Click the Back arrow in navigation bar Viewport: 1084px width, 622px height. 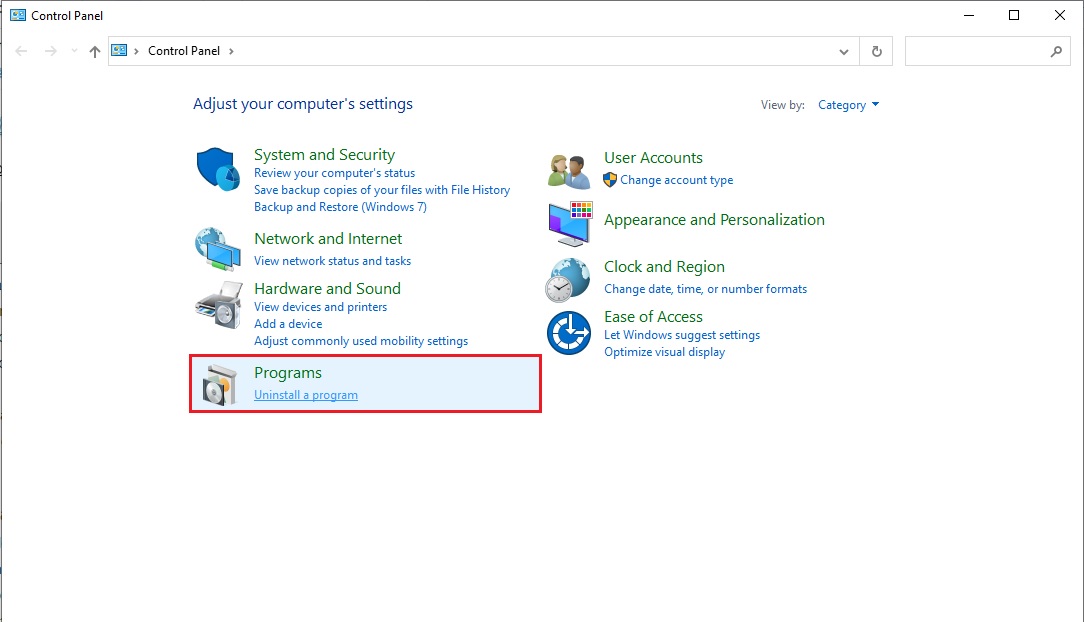pyautogui.click(x=21, y=51)
